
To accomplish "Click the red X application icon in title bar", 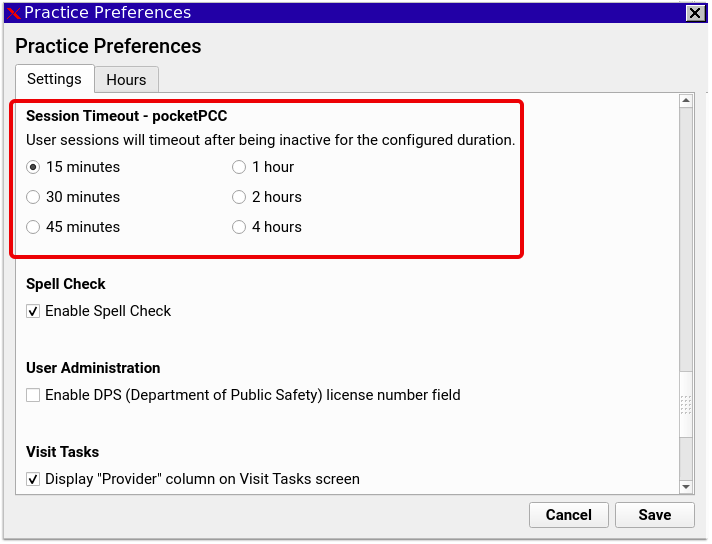I will tap(14, 13).
